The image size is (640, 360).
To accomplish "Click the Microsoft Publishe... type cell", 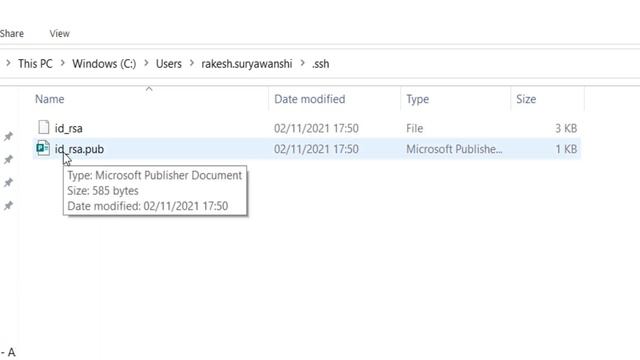I will tap(454, 149).
